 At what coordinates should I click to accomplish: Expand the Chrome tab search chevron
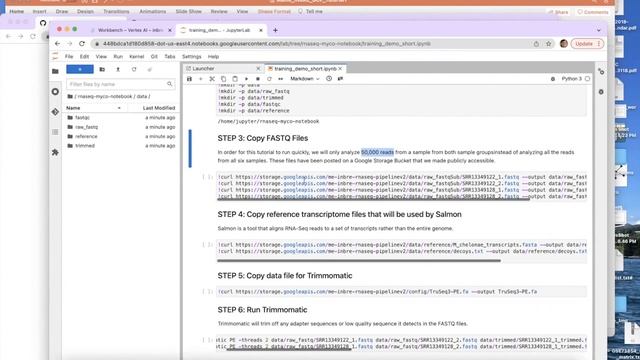click(598, 30)
